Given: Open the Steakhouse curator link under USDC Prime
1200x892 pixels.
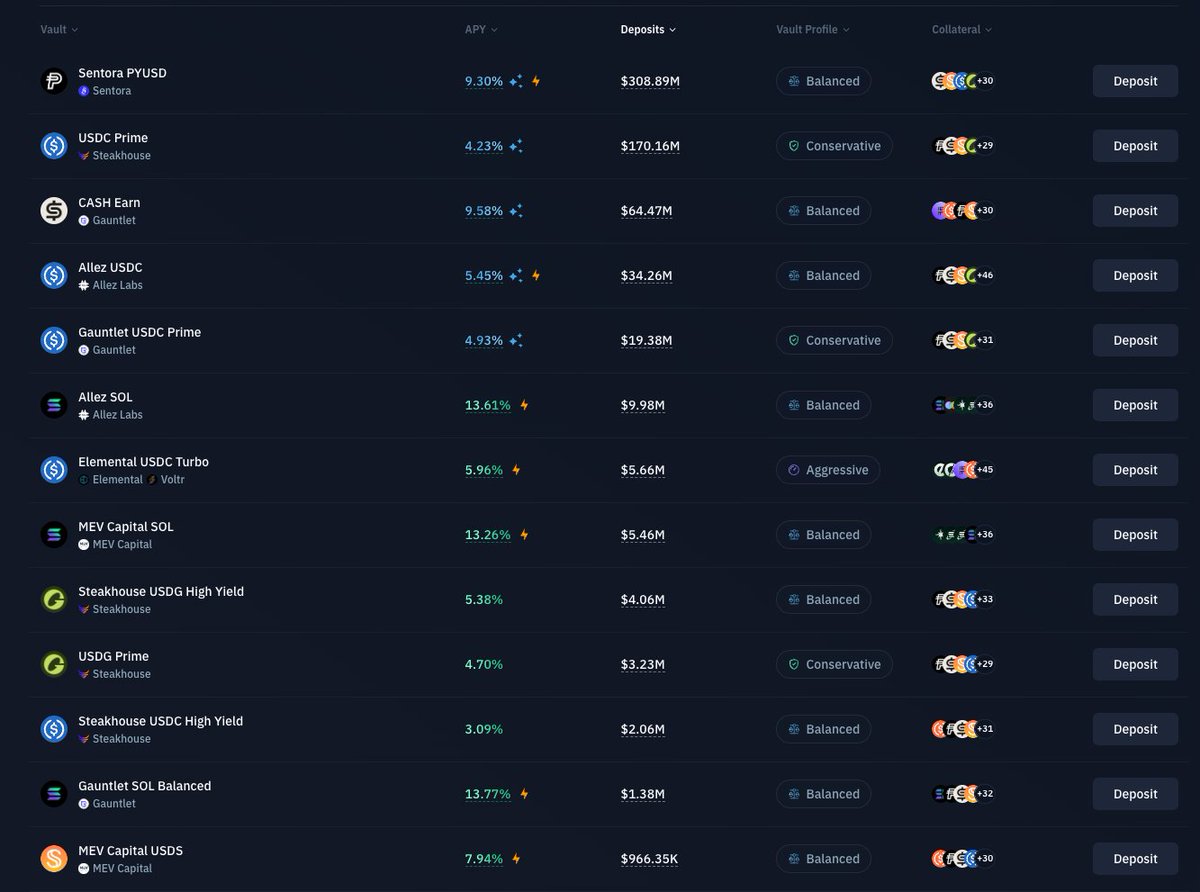Looking at the screenshot, I should click(x=115, y=156).
